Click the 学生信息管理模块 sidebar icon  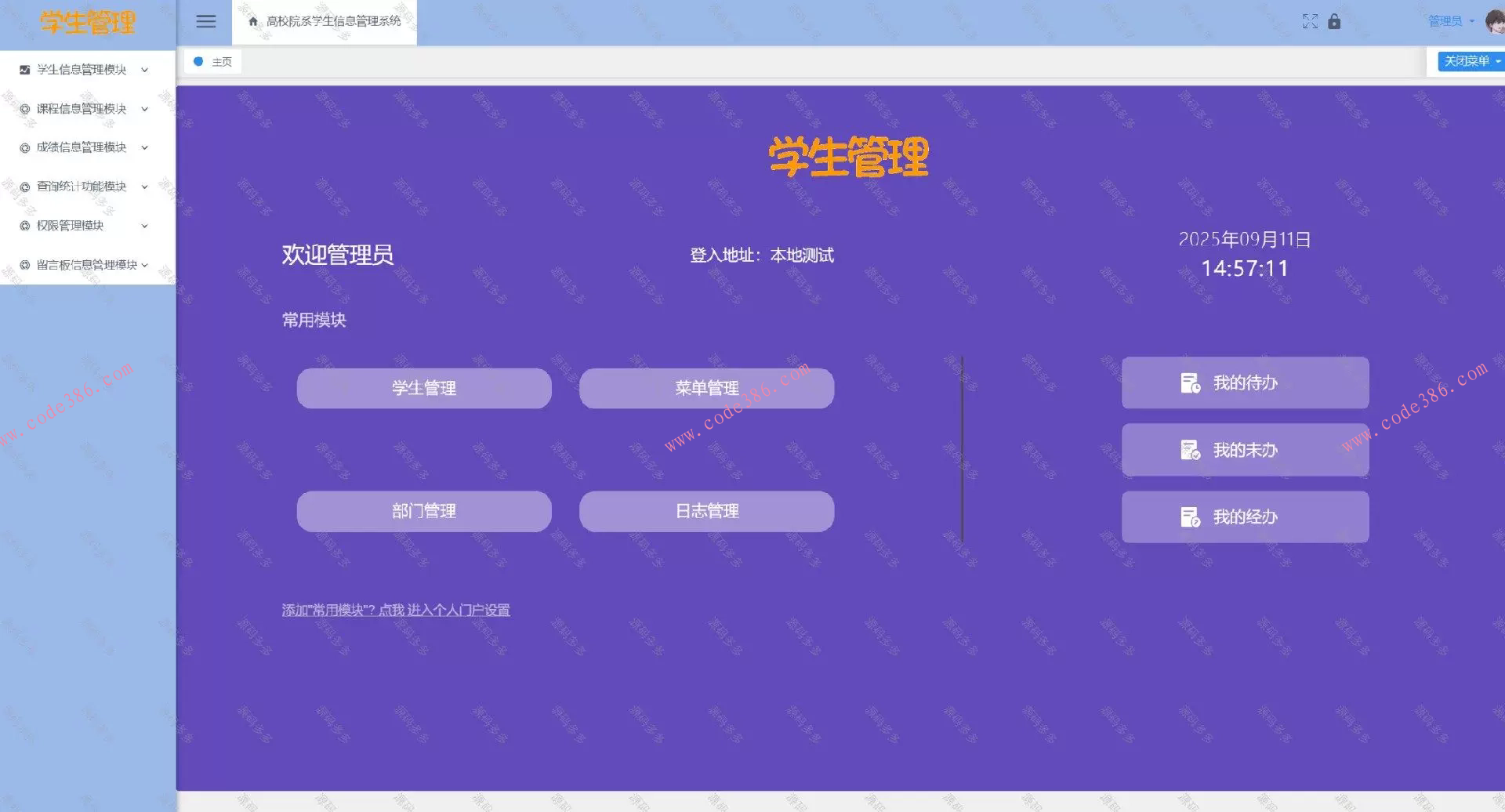point(23,69)
